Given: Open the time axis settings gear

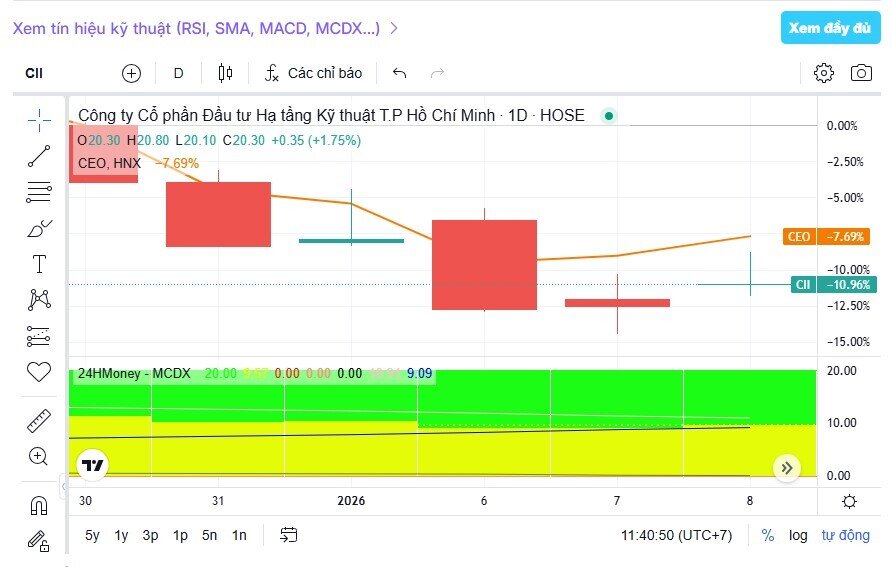Looking at the screenshot, I should [x=849, y=501].
